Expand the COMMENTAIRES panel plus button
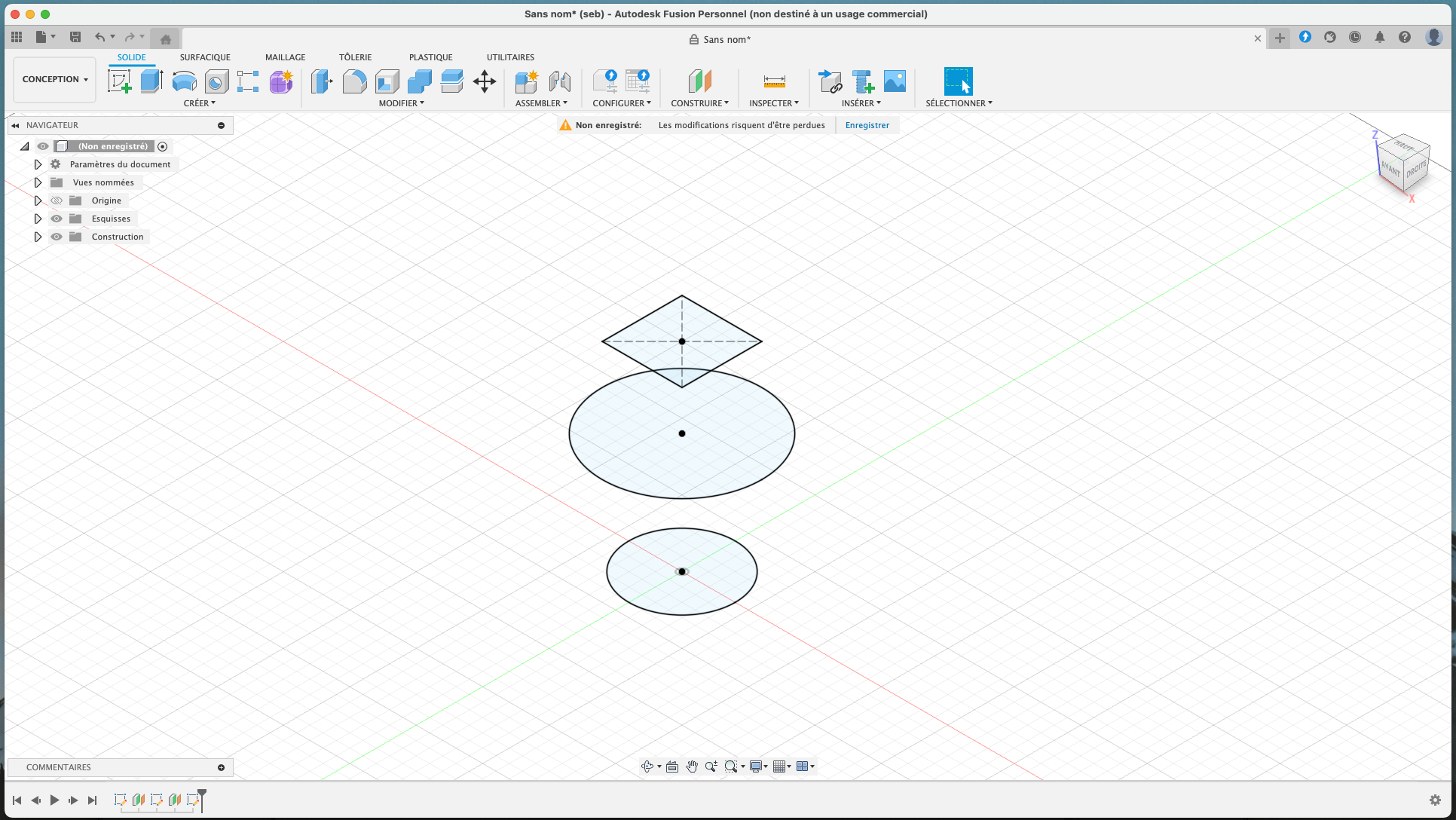This screenshot has width=1456, height=820. (x=222, y=767)
